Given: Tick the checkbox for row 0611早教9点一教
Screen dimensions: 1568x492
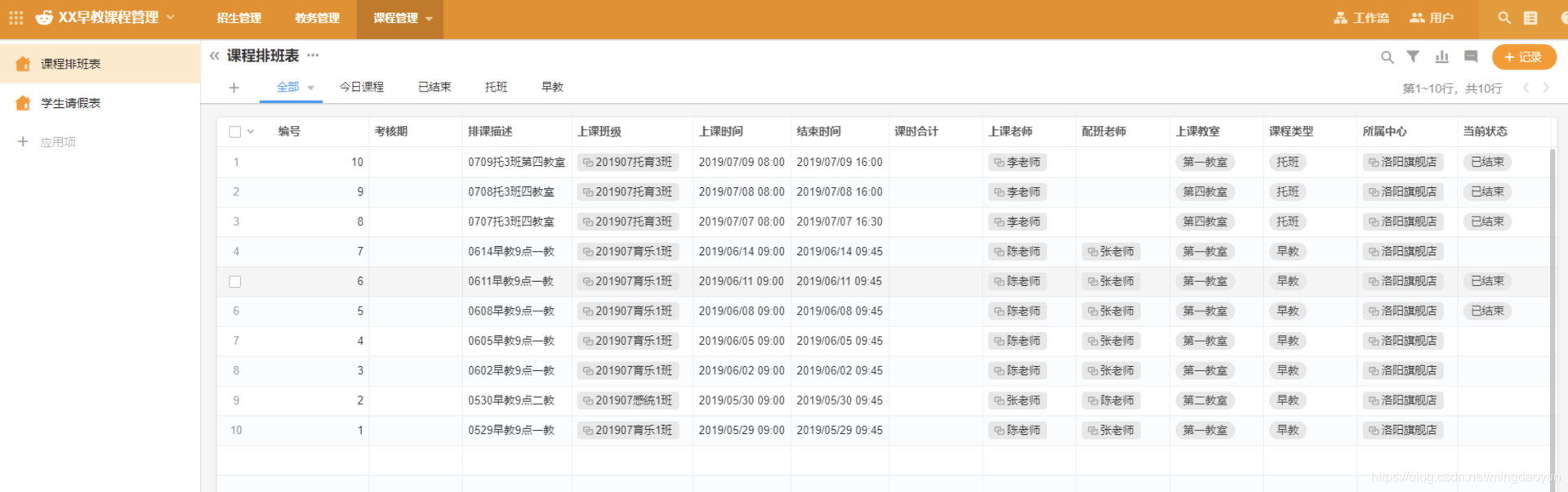Looking at the screenshot, I should point(235,281).
